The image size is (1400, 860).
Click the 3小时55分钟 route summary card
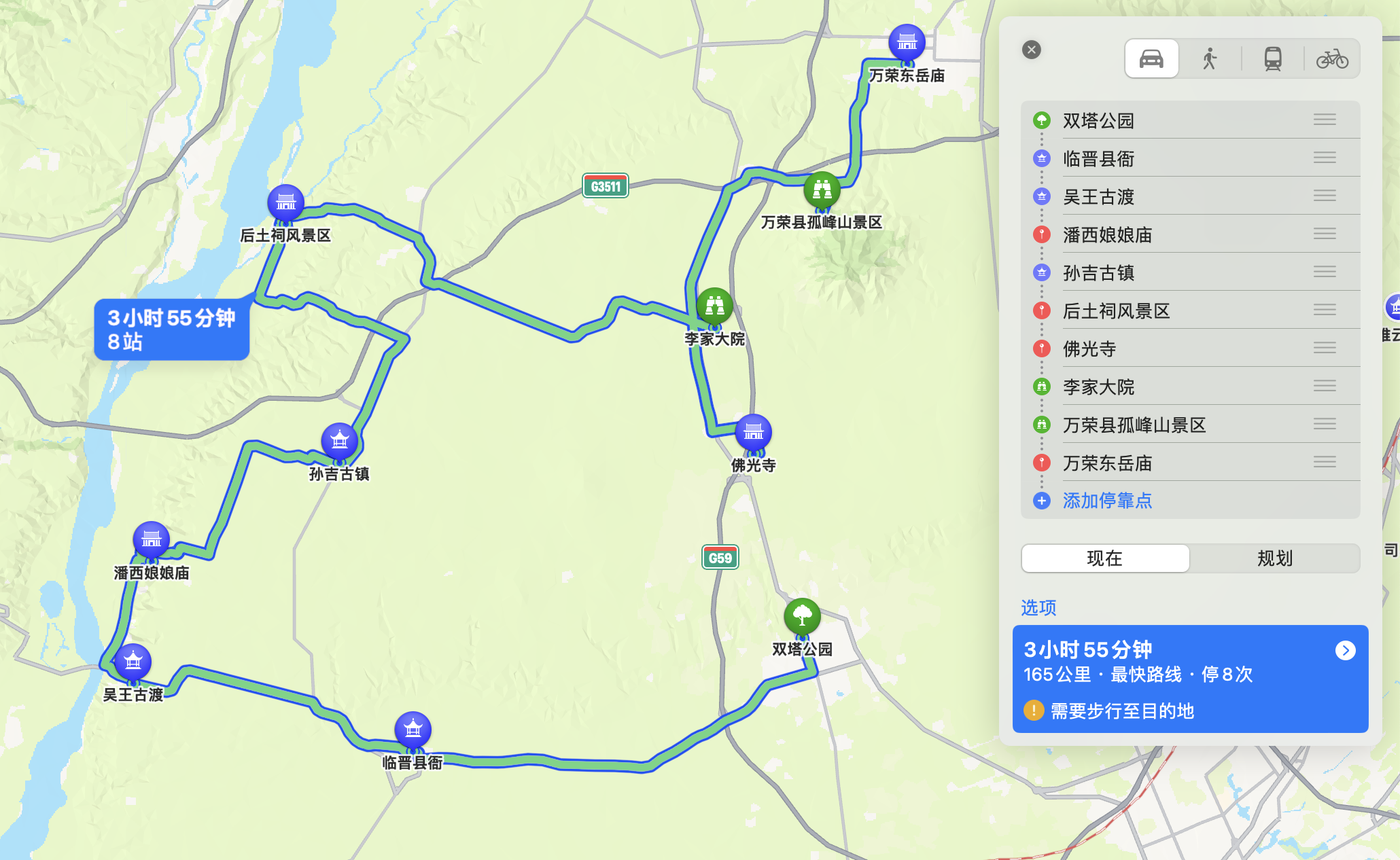(1190, 679)
